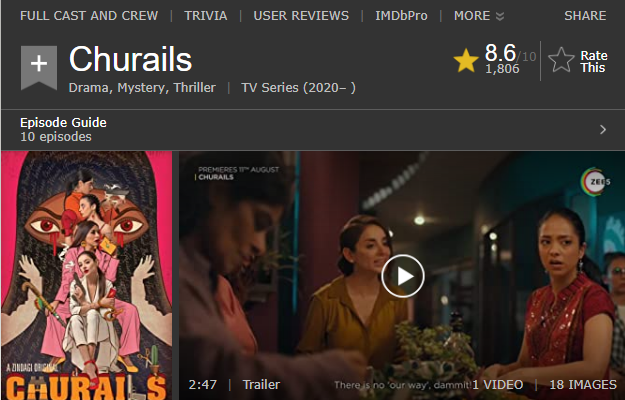Click the SHARE button
Screen dimensions: 625x400
click(585, 16)
